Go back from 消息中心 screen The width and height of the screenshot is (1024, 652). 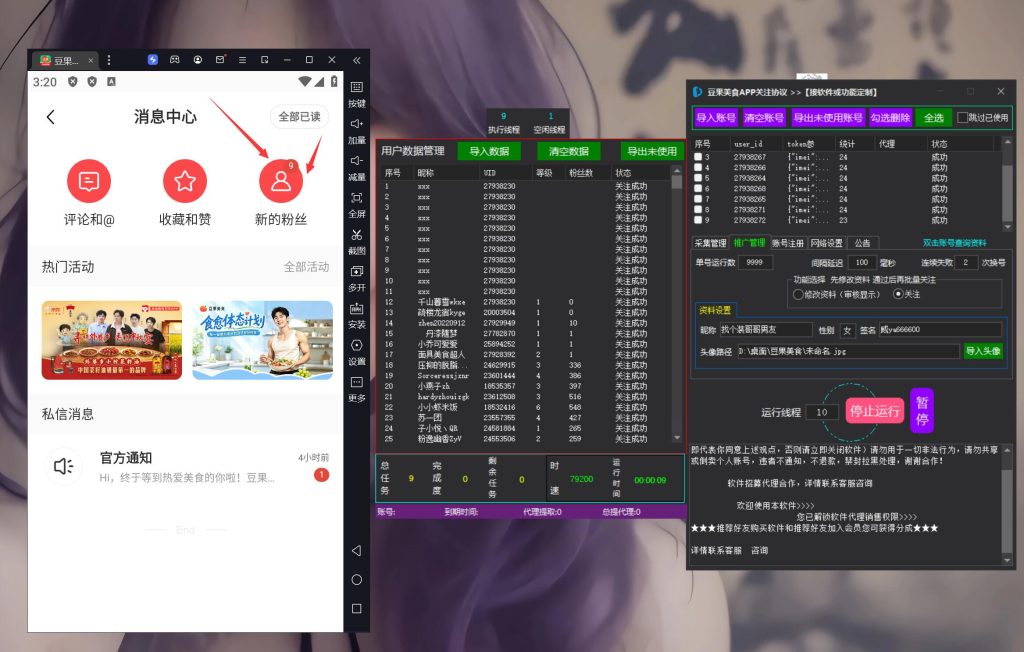click(x=51, y=117)
